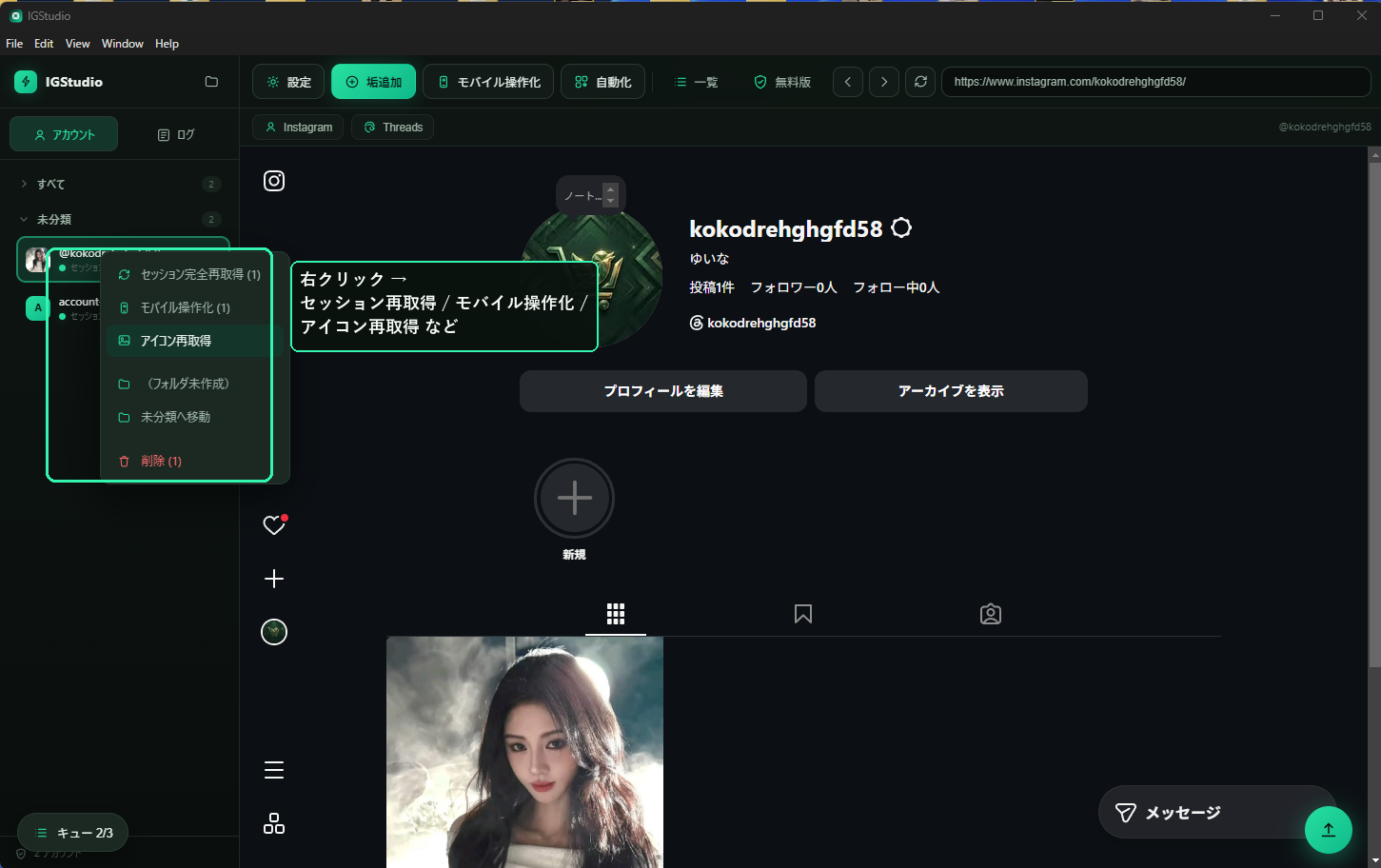Image resolution: width=1381 pixels, height=868 pixels.
Task: Open the フォロワー0人 followers list
Action: tap(794, 287)
